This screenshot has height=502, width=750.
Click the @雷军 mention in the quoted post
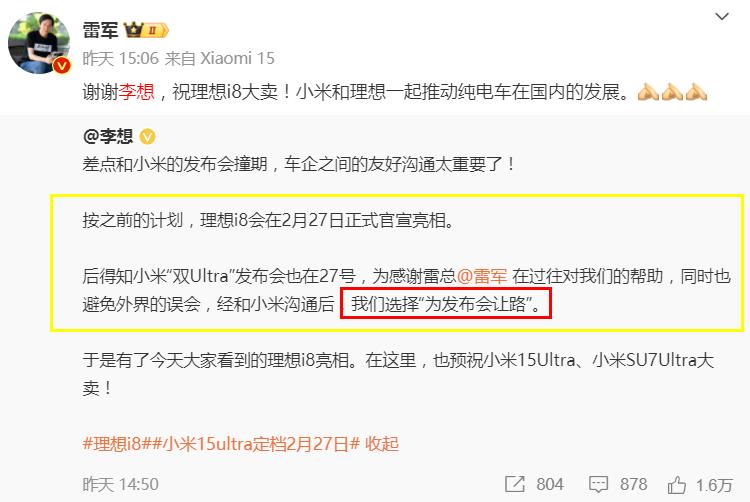[482, 276]
